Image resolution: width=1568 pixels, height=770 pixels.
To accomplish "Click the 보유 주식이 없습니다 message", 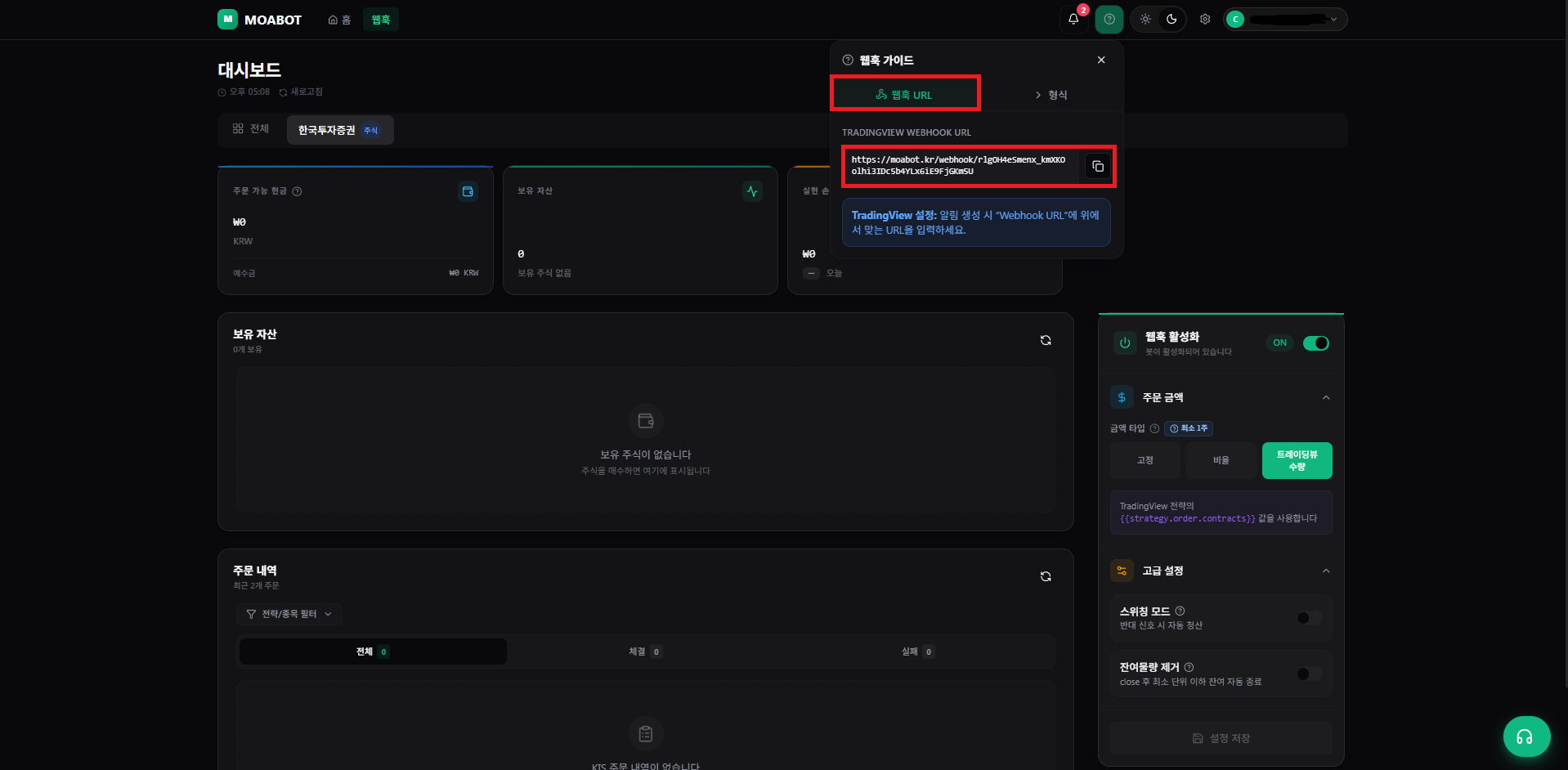I will click(645, 454).
